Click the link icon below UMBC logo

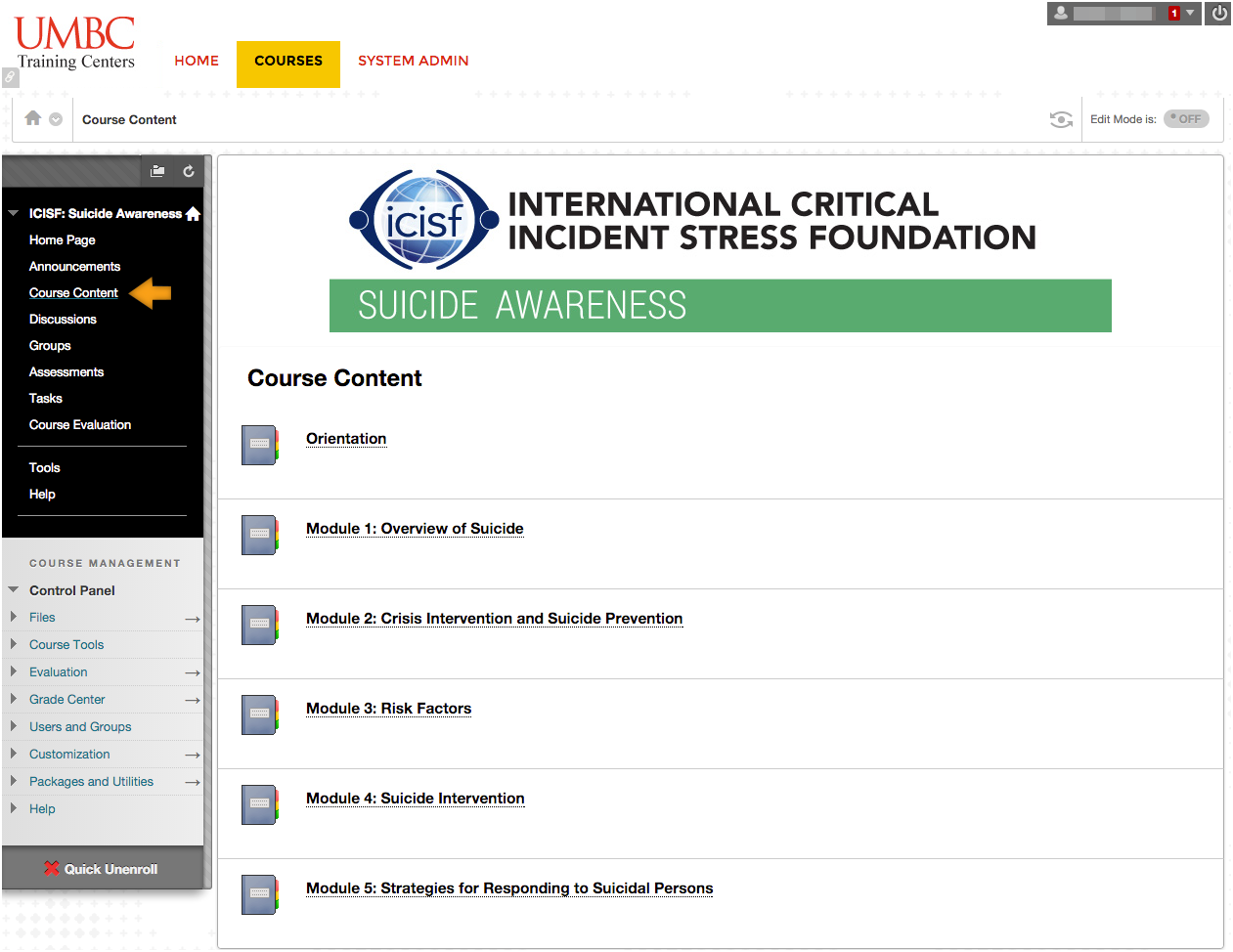[10, 77]
